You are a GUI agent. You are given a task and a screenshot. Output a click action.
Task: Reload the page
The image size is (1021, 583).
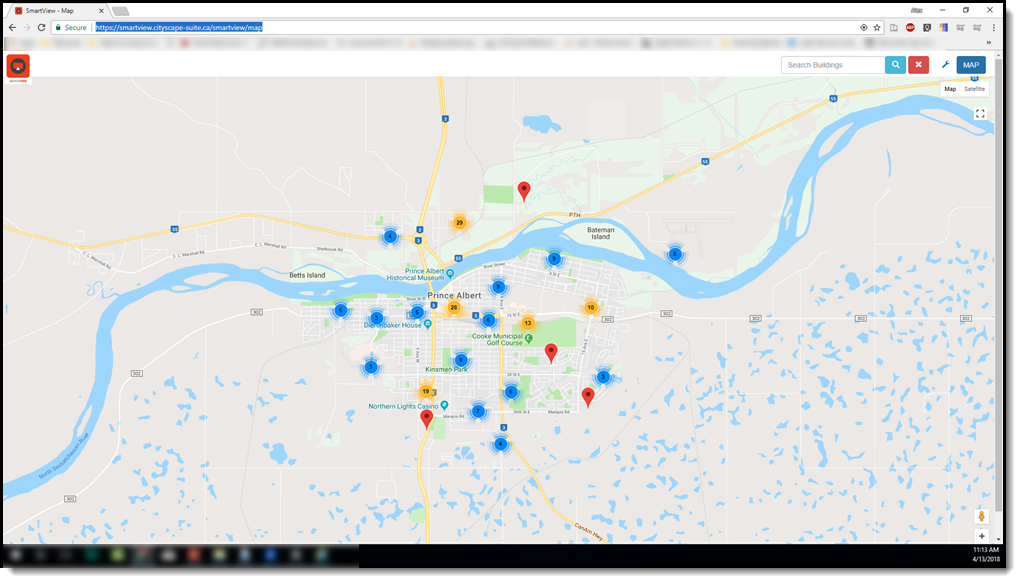pyautogui.click(x=41, y=27)
